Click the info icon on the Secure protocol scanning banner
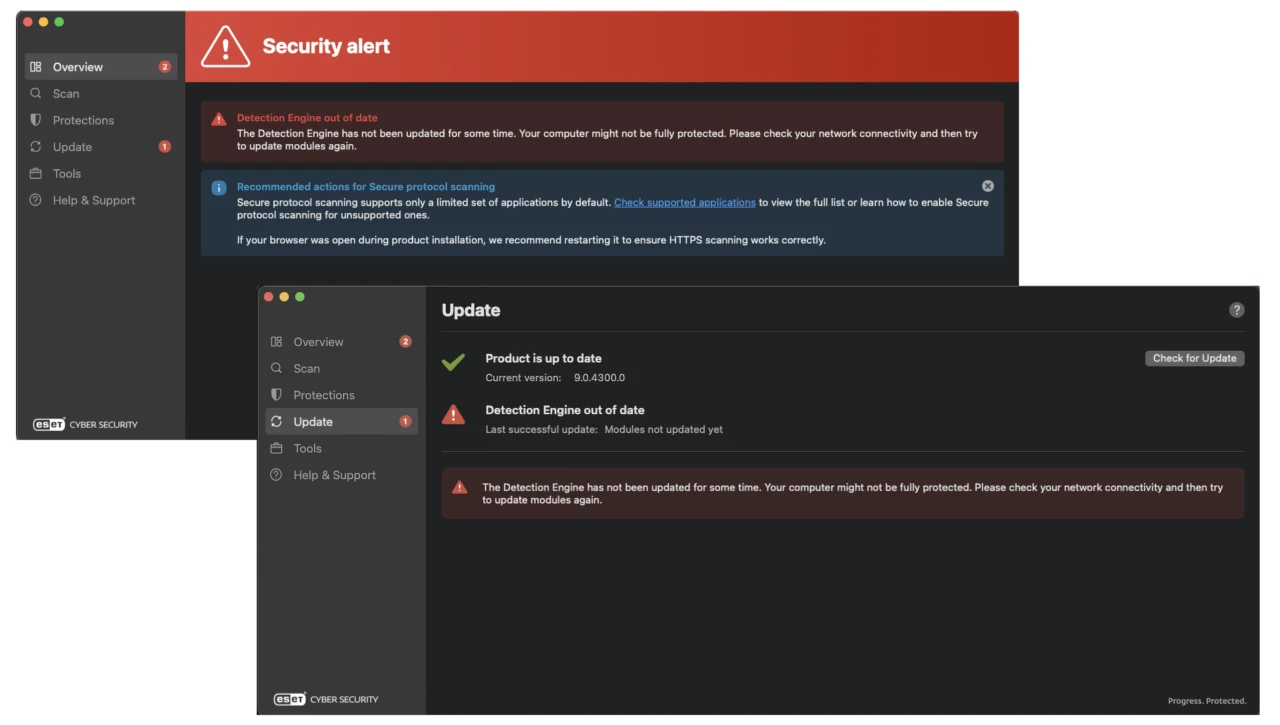 click(218, 186)
